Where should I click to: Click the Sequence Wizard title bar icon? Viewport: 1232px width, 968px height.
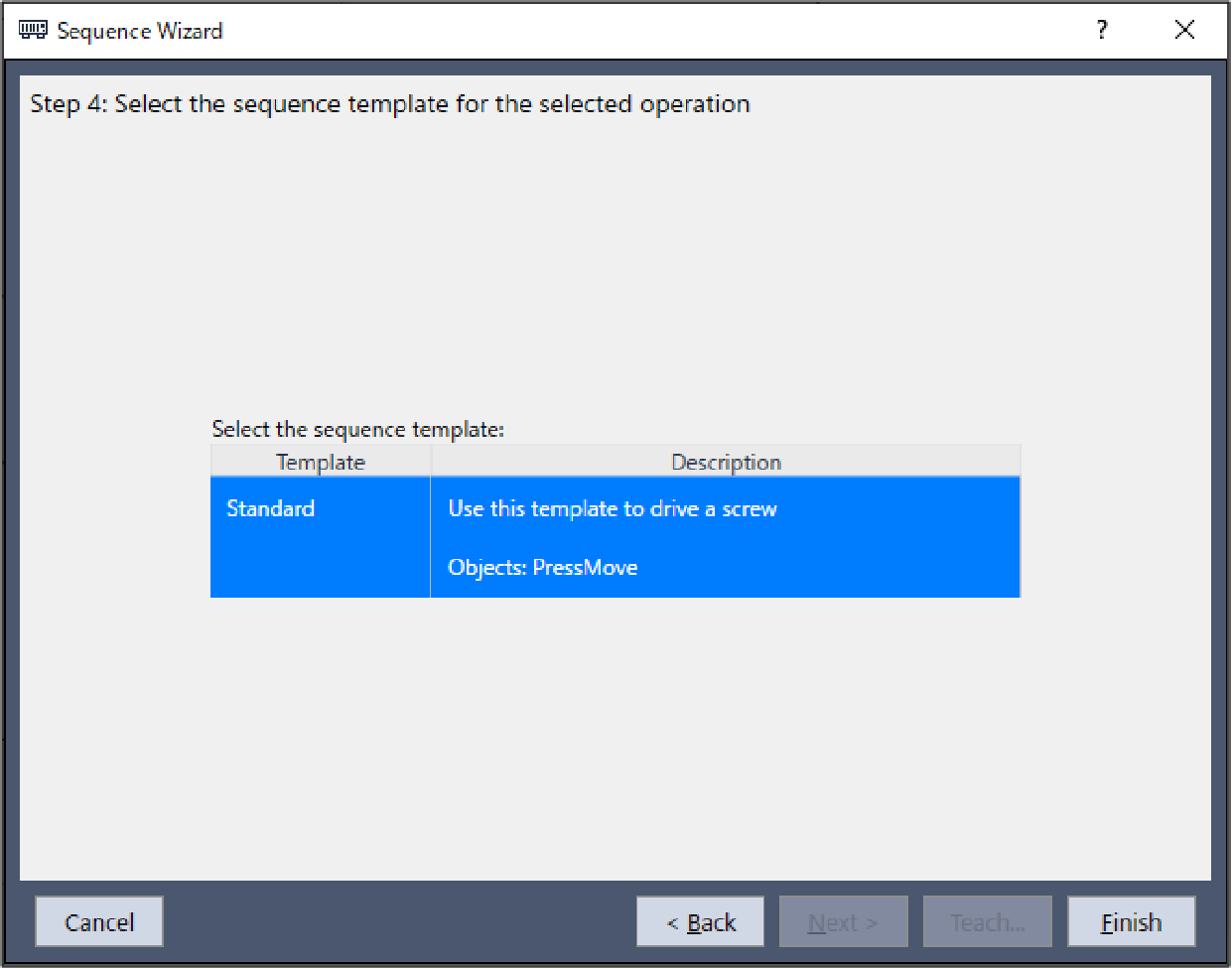(x=33, y=30)
